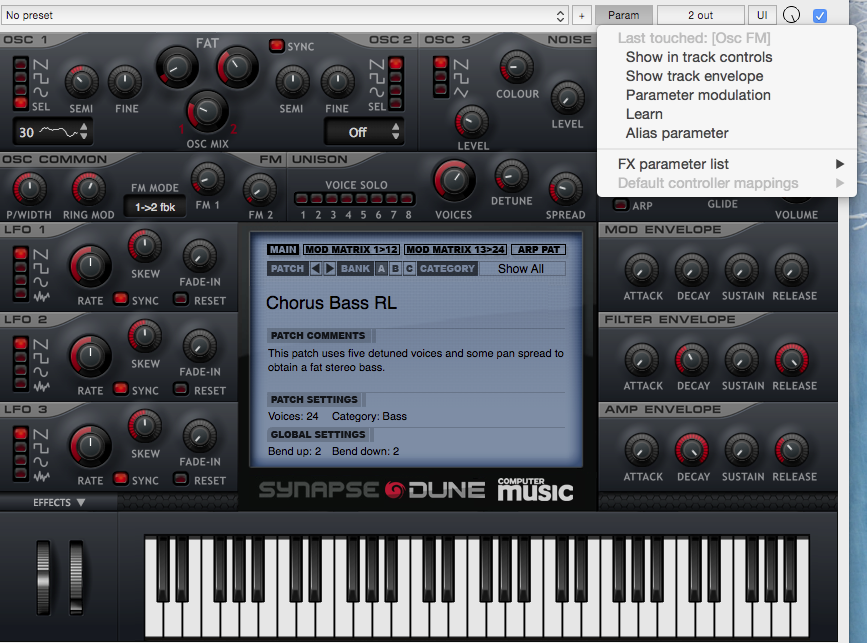The width and height of the screenshot is (867, 643).
Task: Click the Filter Envelope DECAY knob
Action: 692,360
